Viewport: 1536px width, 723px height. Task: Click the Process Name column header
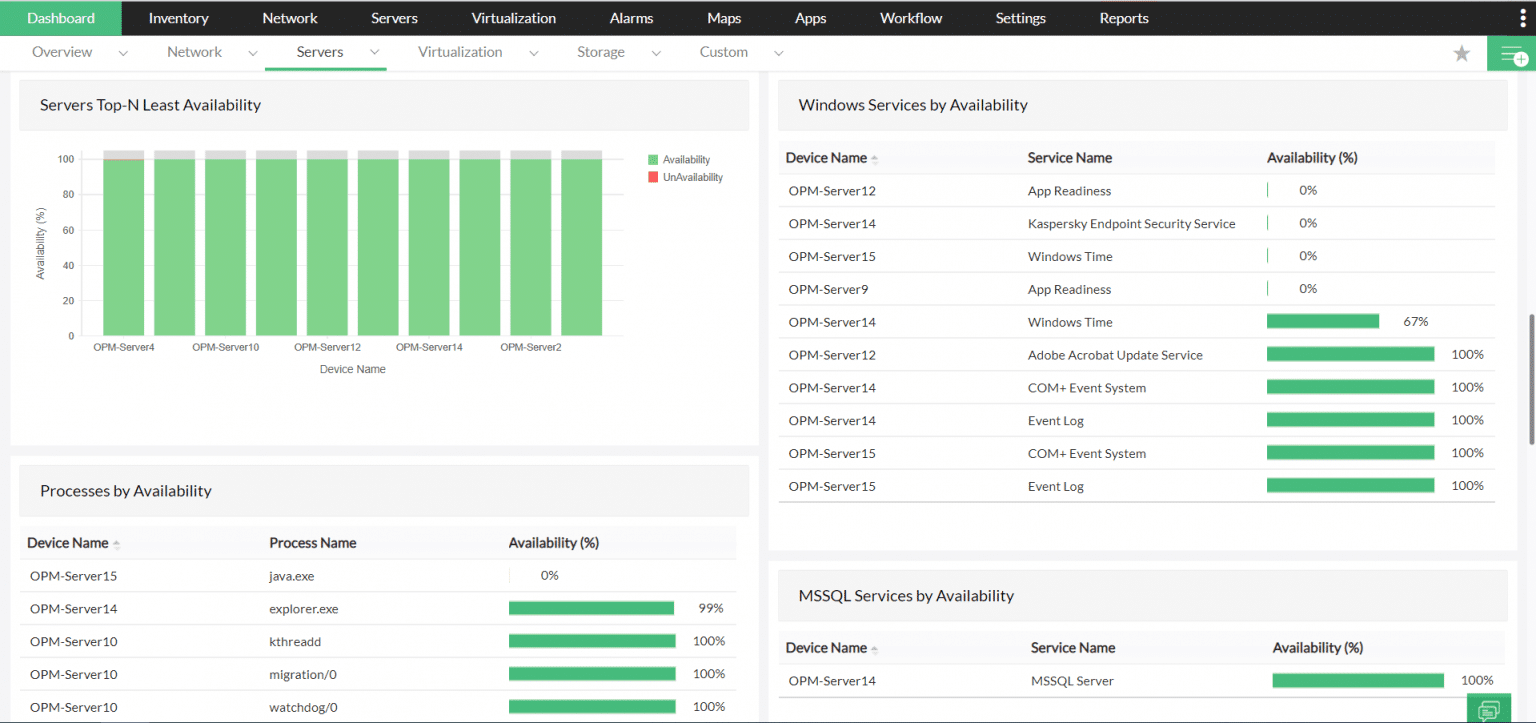point(313,543)
